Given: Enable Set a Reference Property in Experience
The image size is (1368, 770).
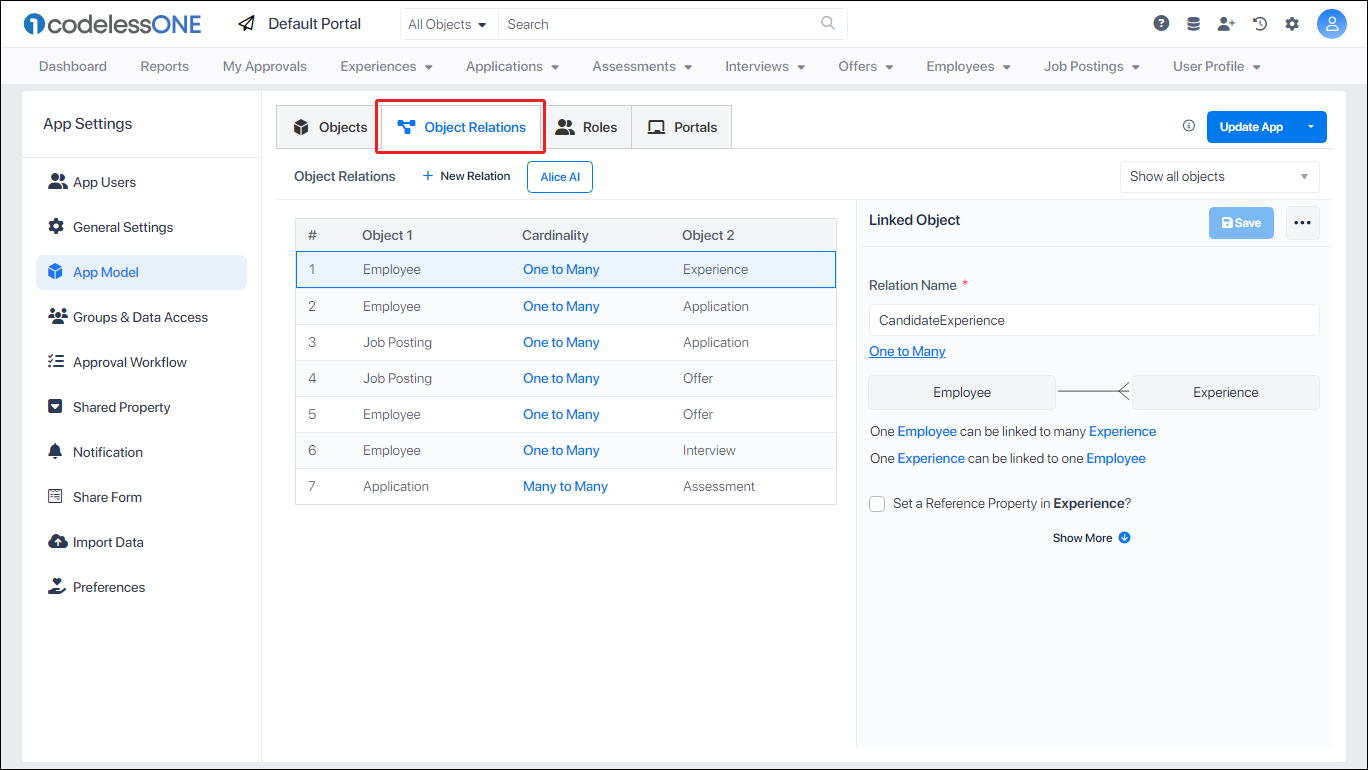Looking at the screenshot, I should [x=877, y=504].
